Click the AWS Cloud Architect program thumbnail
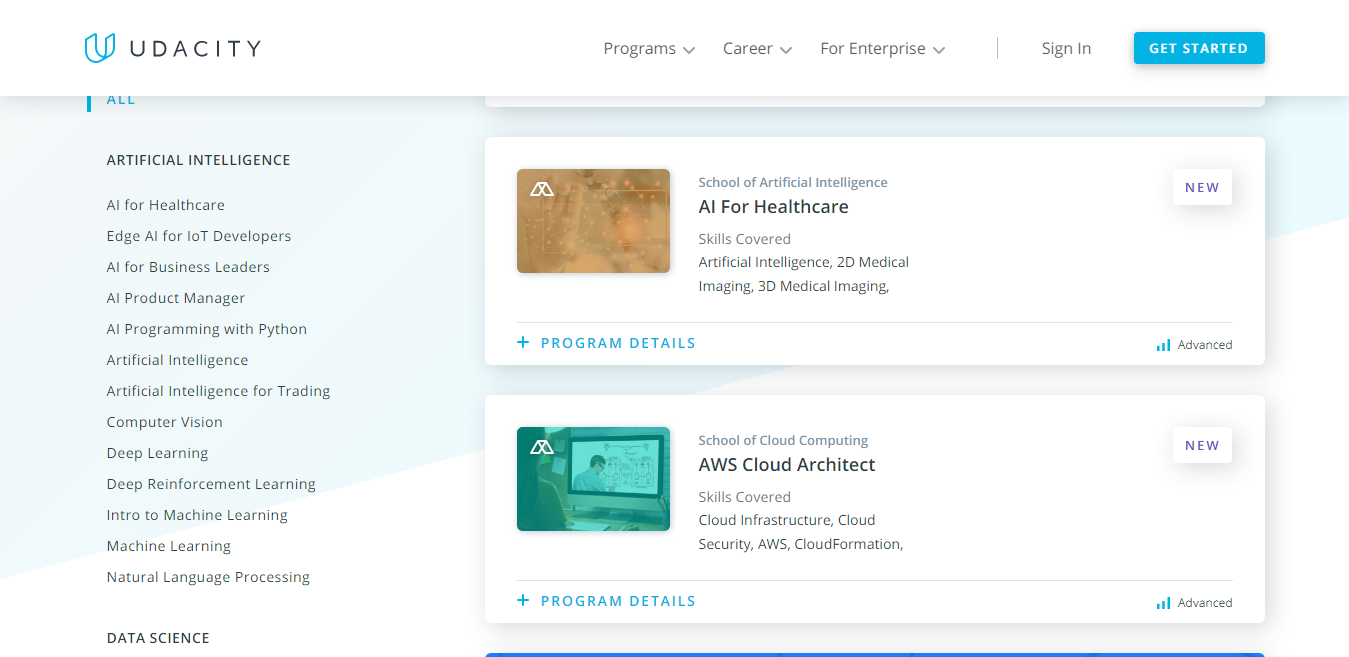The width and height of the screenshot is (1349, 657). pyautogui.click(x=593, y=478)
